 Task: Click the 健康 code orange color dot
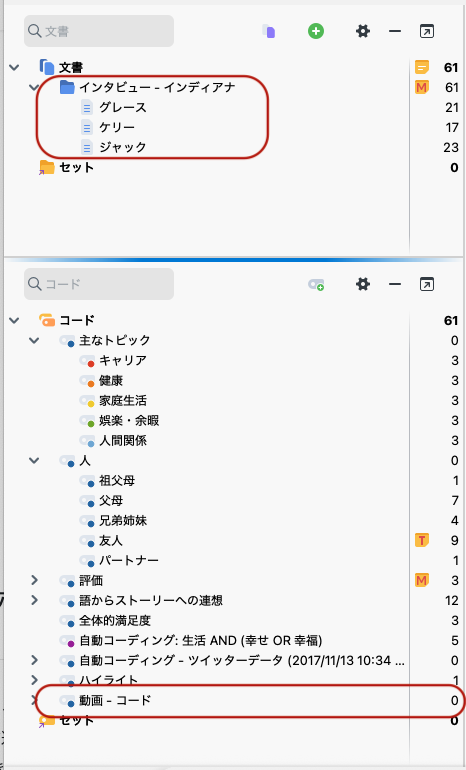[91, 384]
